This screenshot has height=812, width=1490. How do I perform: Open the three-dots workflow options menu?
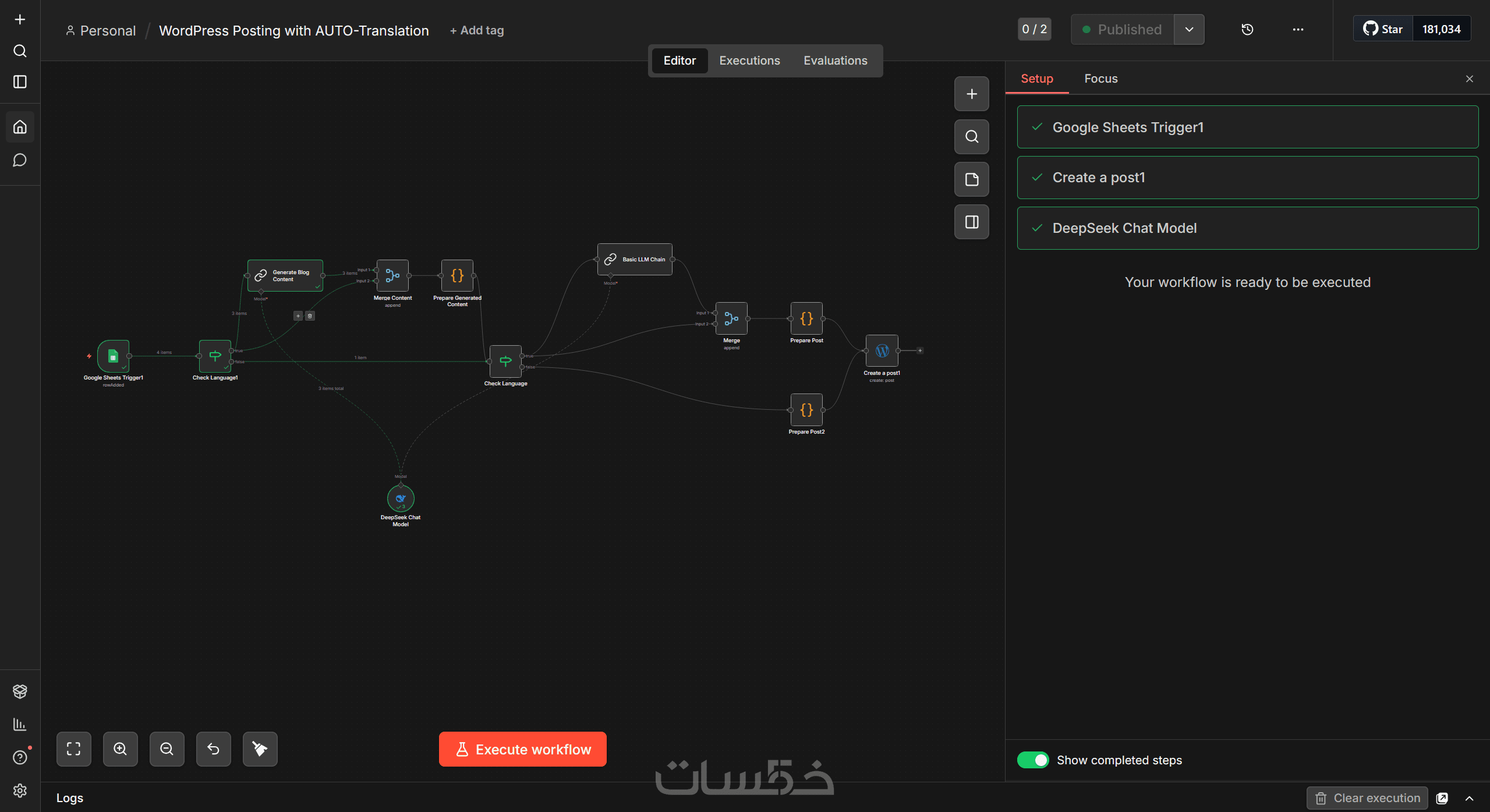pyautogui.click(x=1298, y=30)
